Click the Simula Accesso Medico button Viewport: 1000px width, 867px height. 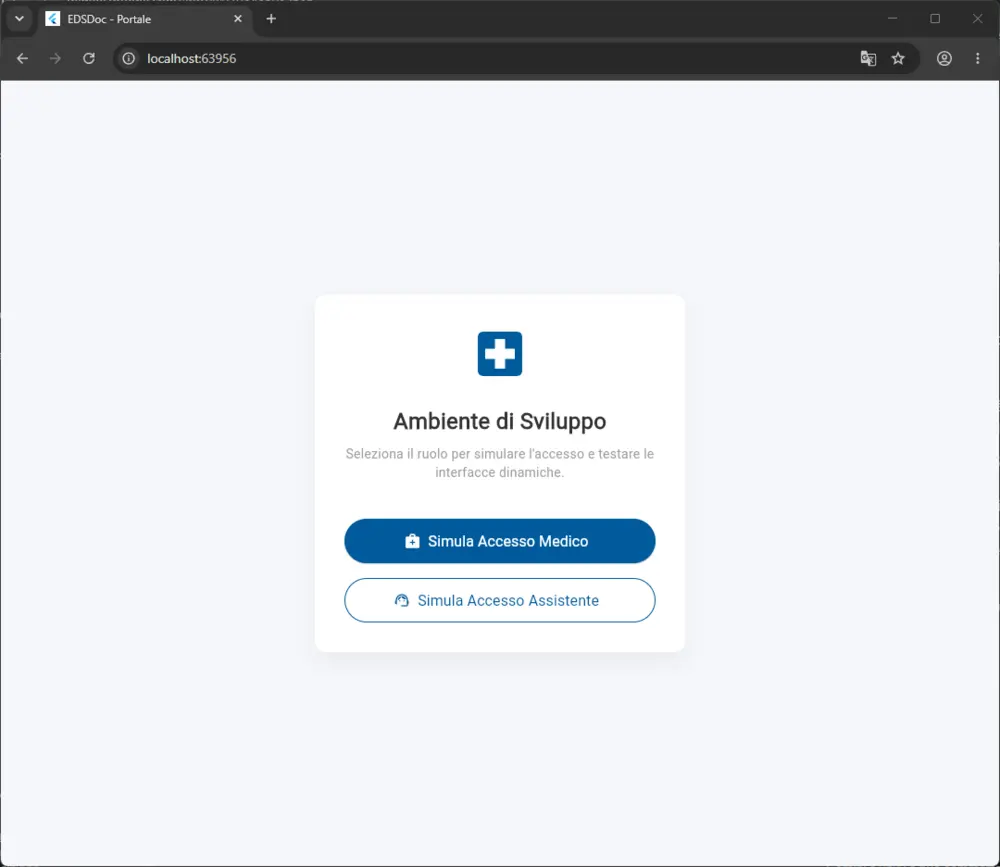(499, 541)
